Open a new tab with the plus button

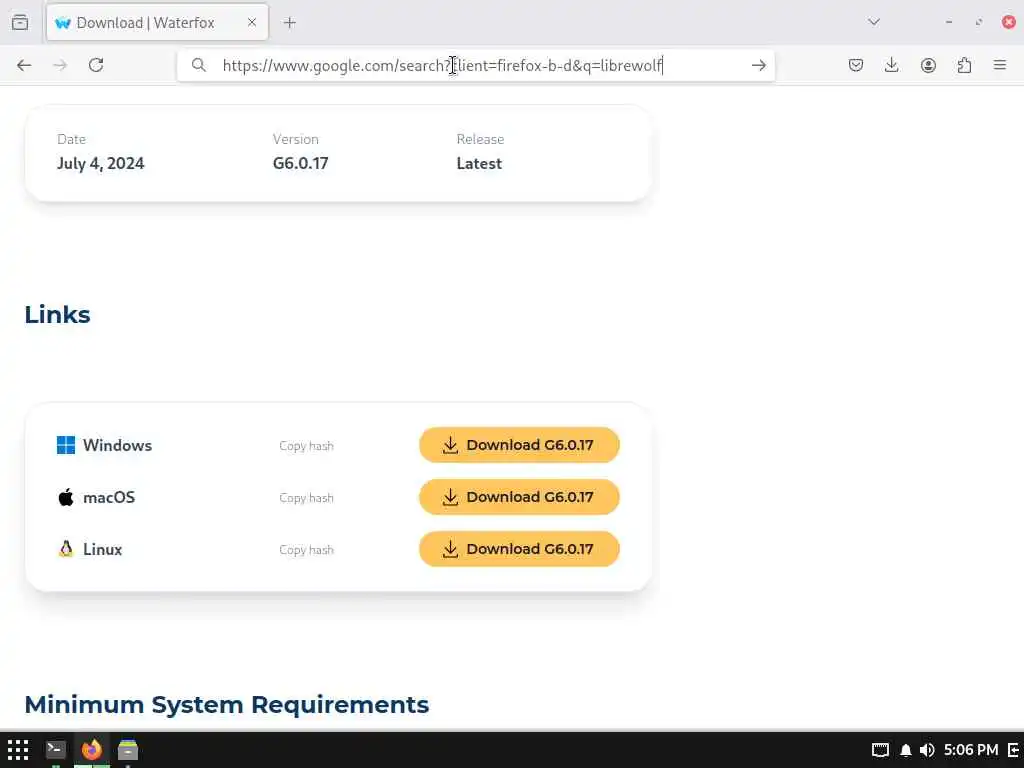pos(289,23)
